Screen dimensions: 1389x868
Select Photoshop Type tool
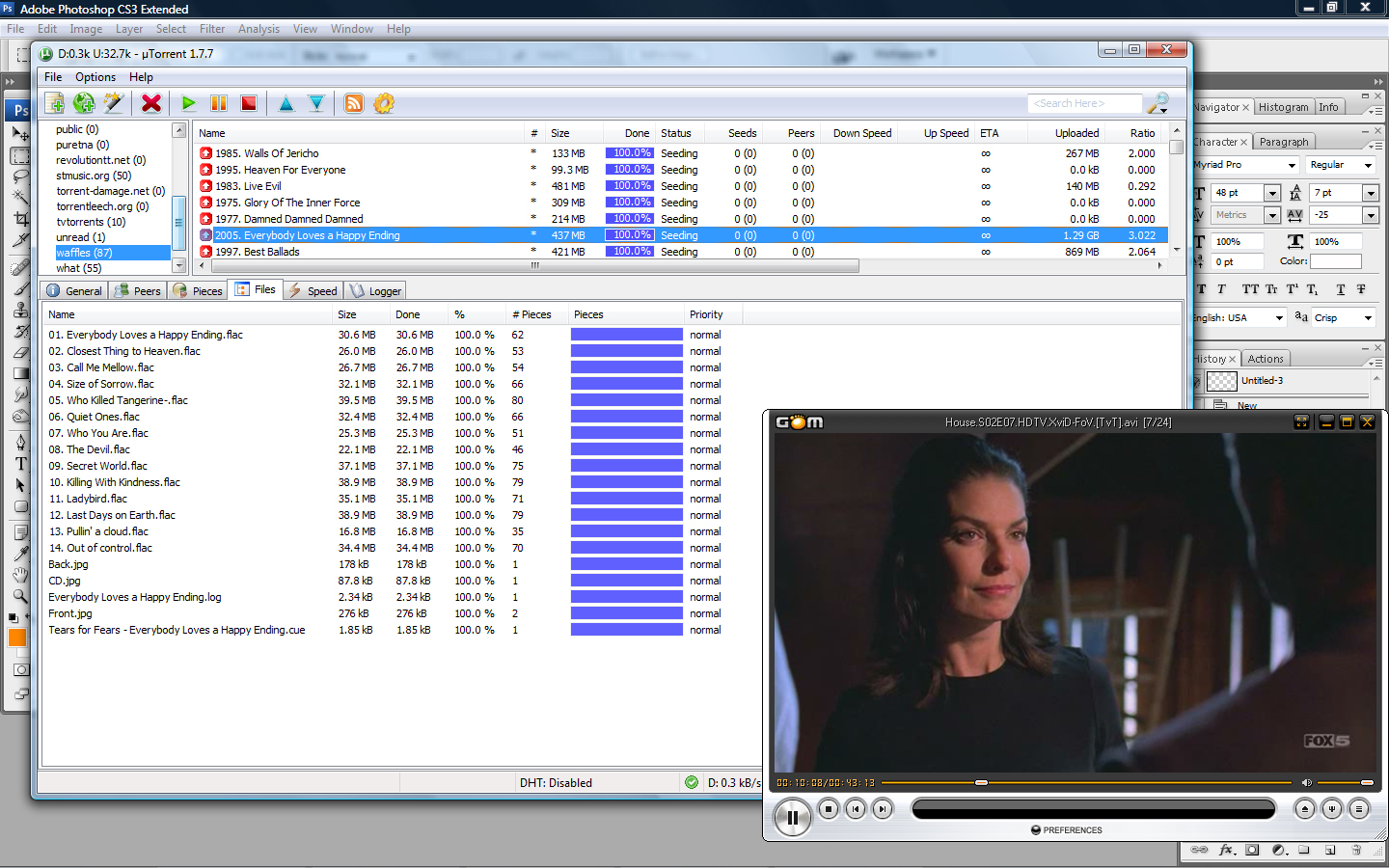[20, 464]
